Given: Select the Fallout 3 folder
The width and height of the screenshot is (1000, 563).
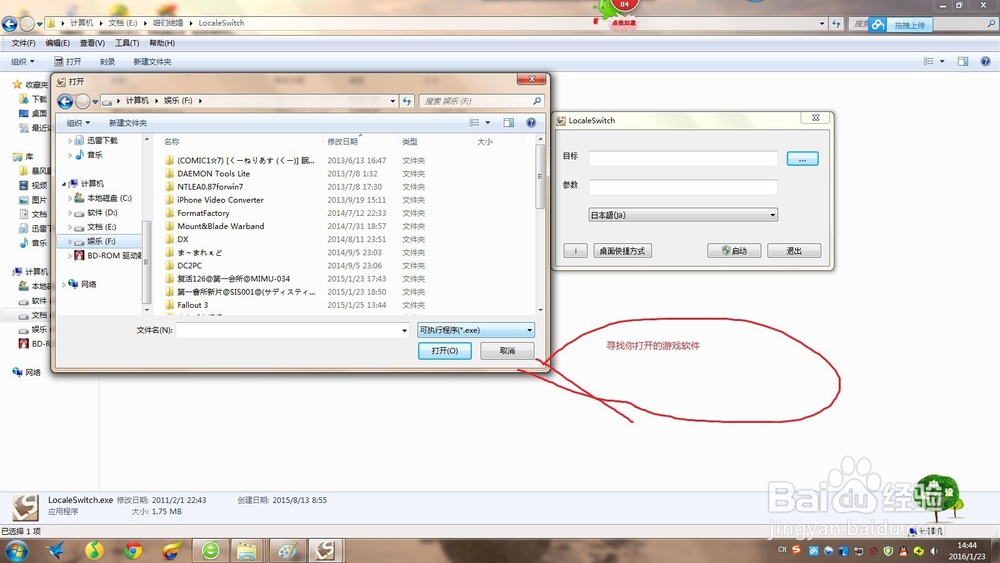Looking at the screenshot, I should (x=193, y=305).
